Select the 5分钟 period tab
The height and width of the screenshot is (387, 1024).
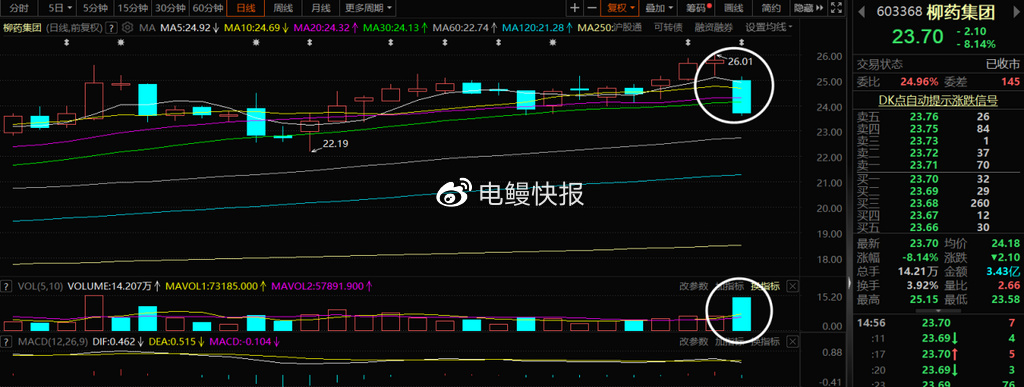click(x=94, y=8)
